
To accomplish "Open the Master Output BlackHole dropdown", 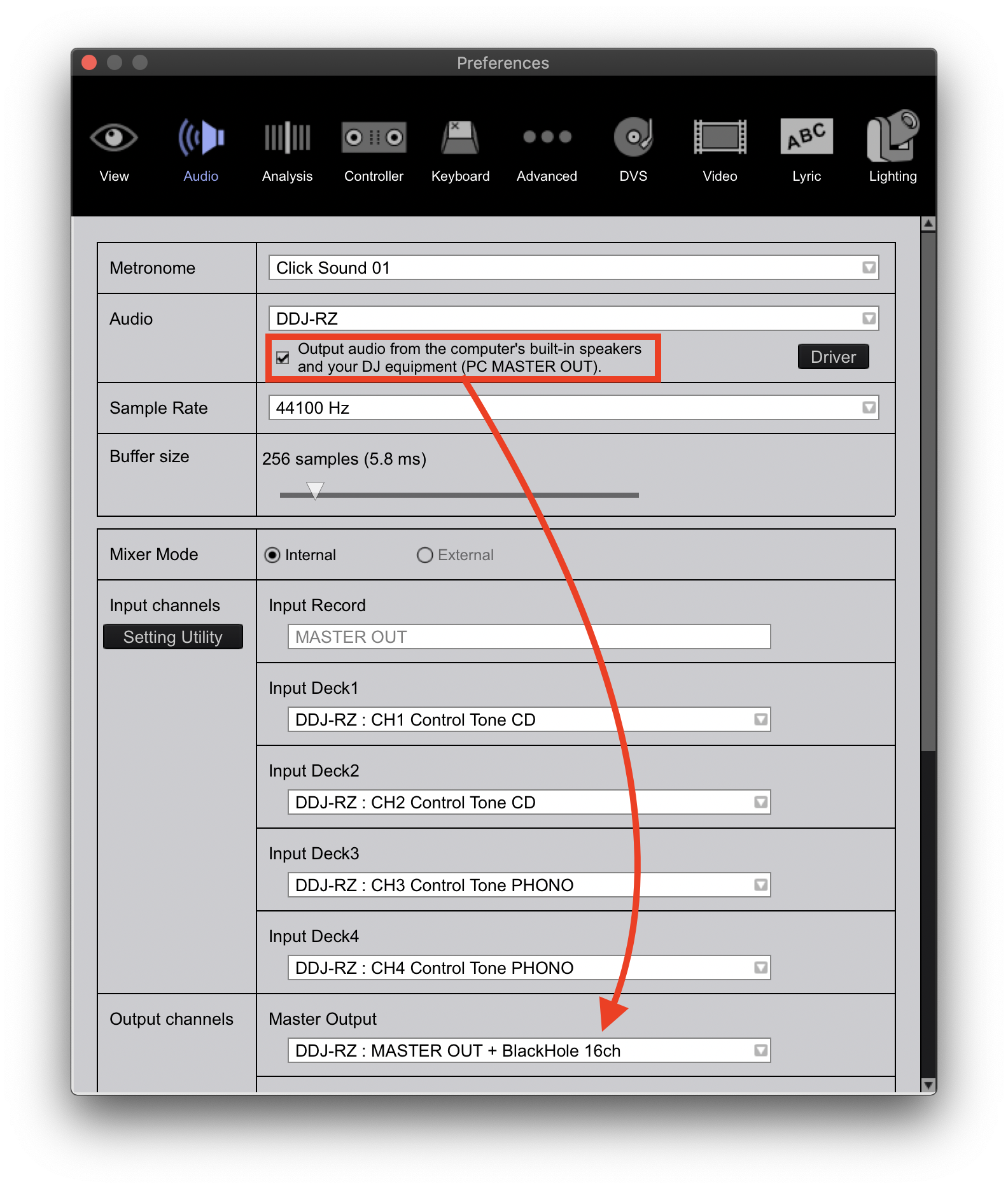I will [x=529, y=1050].
